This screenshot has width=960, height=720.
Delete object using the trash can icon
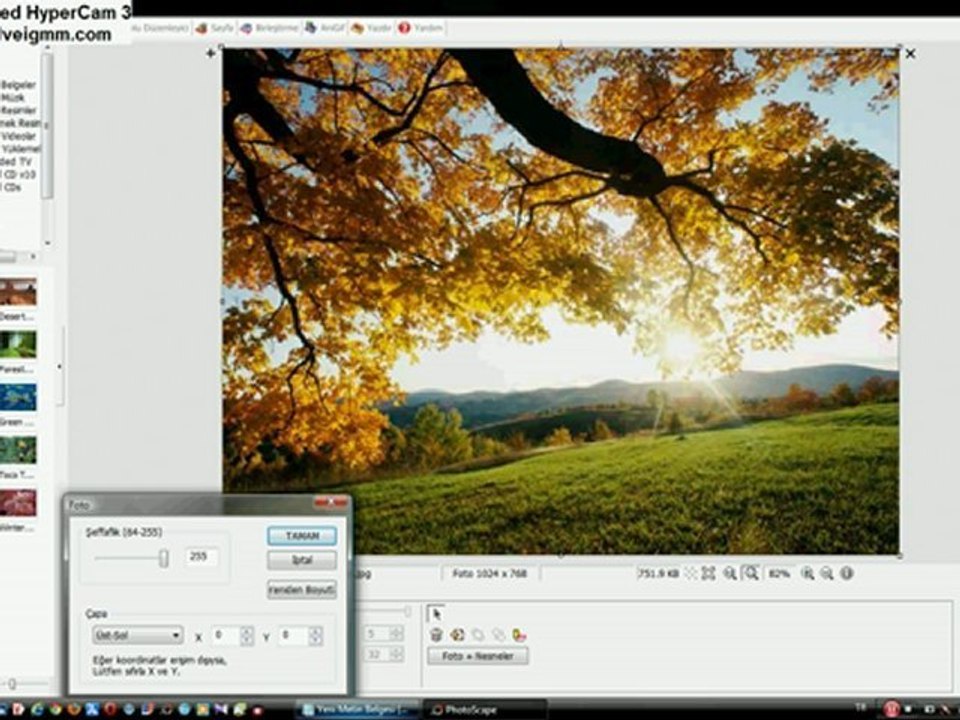[436, 635]
